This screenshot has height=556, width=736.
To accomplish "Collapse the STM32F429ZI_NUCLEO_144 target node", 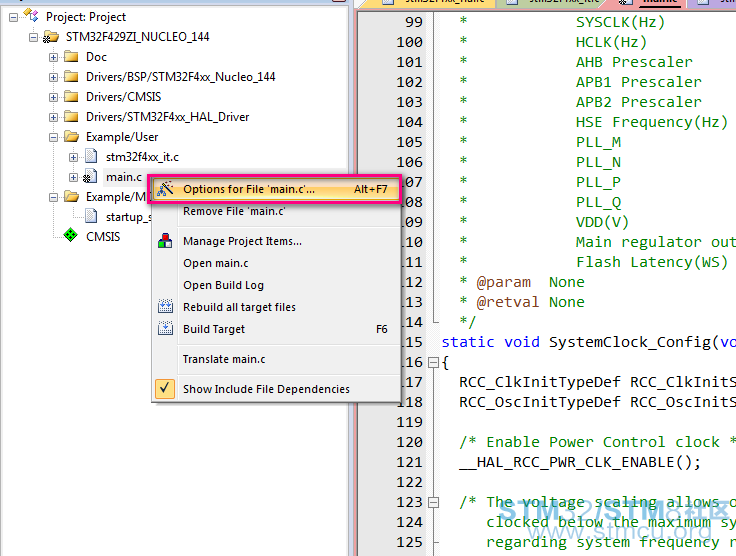I will tap(33, 37).
